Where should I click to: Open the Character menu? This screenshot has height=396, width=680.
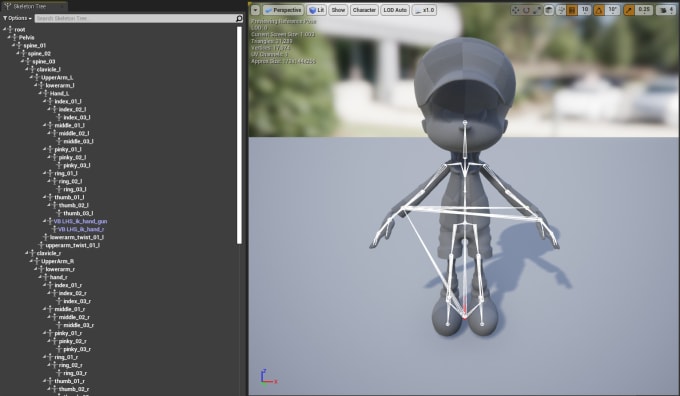(364, 10)
